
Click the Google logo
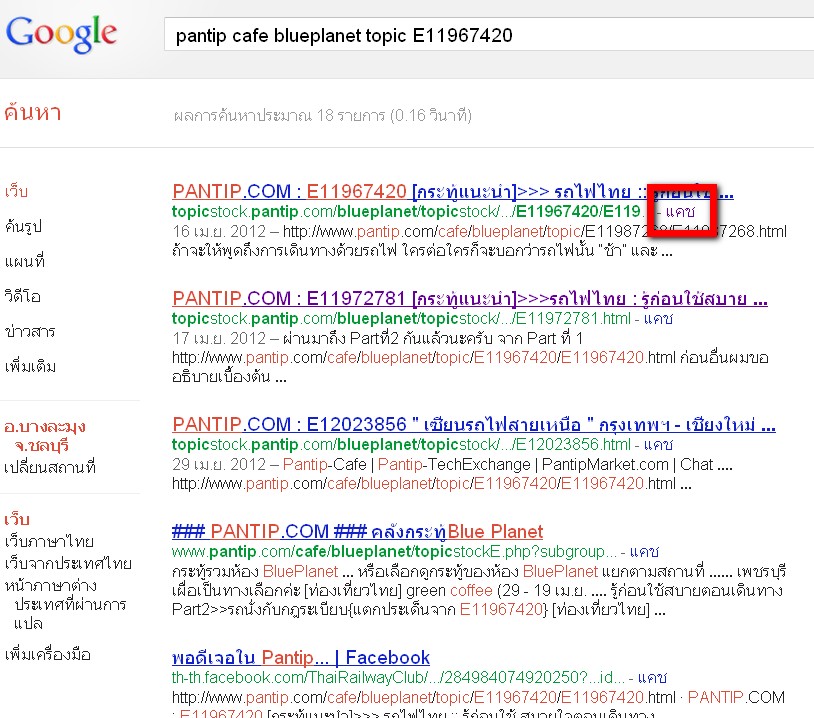[x=61, y=34]
